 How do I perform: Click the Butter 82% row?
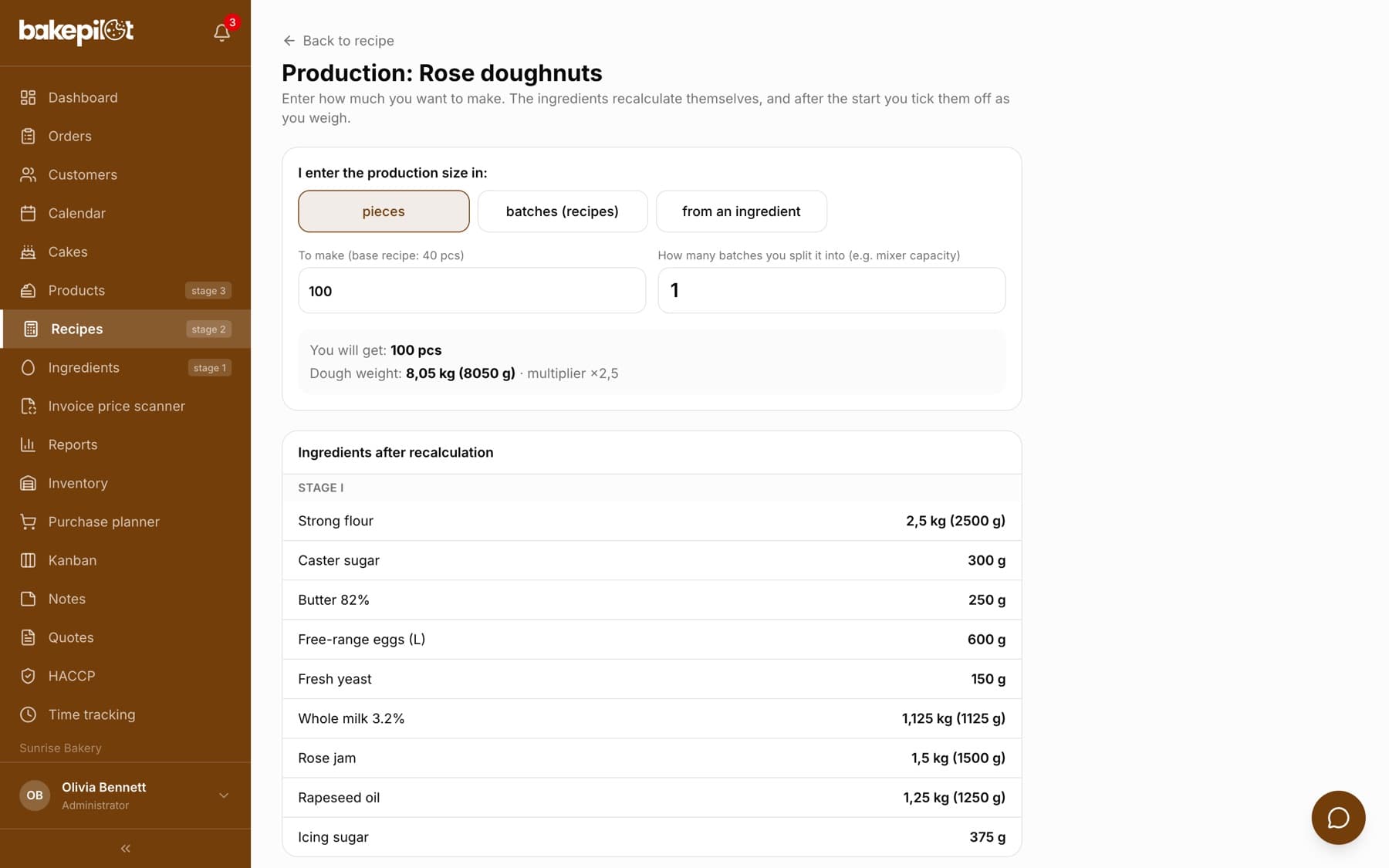651,599
